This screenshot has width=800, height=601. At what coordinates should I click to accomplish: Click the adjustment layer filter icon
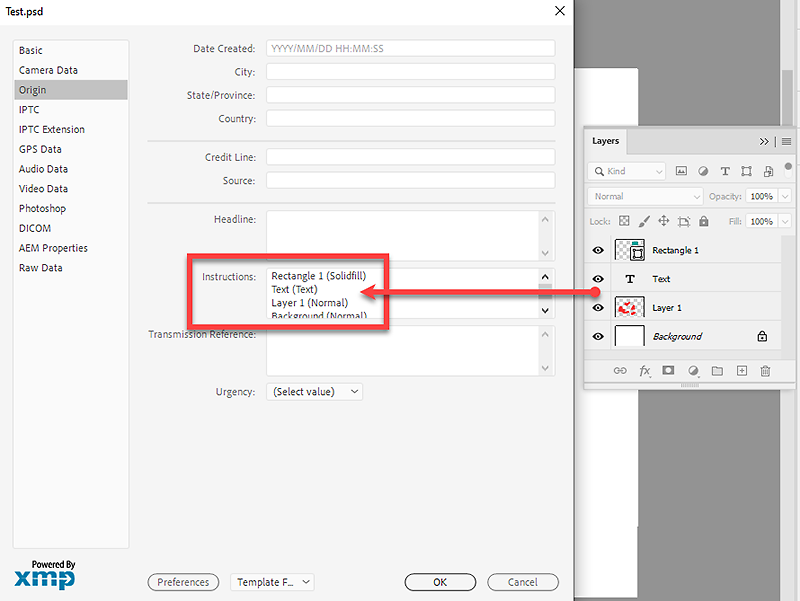[703, 171]
